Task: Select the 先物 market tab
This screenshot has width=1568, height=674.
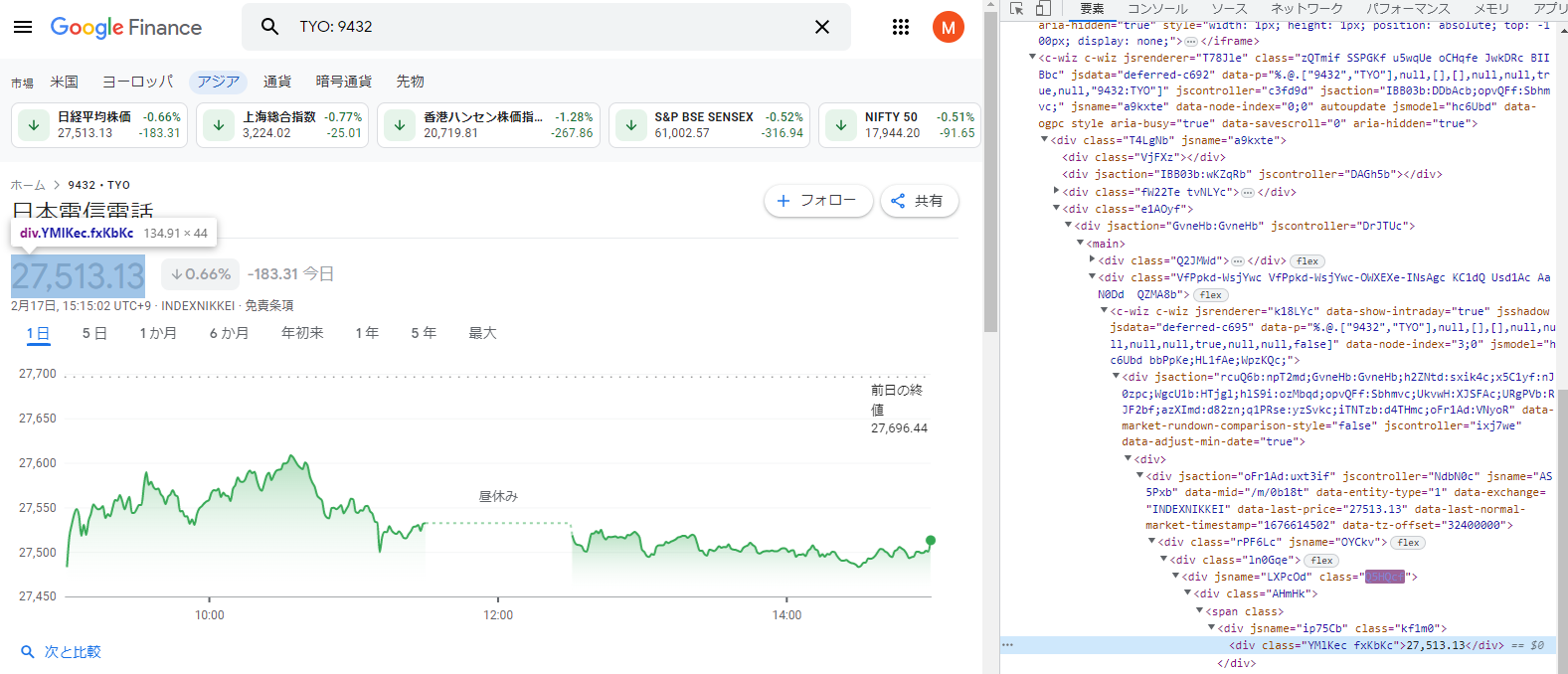Action: [411, 82]
